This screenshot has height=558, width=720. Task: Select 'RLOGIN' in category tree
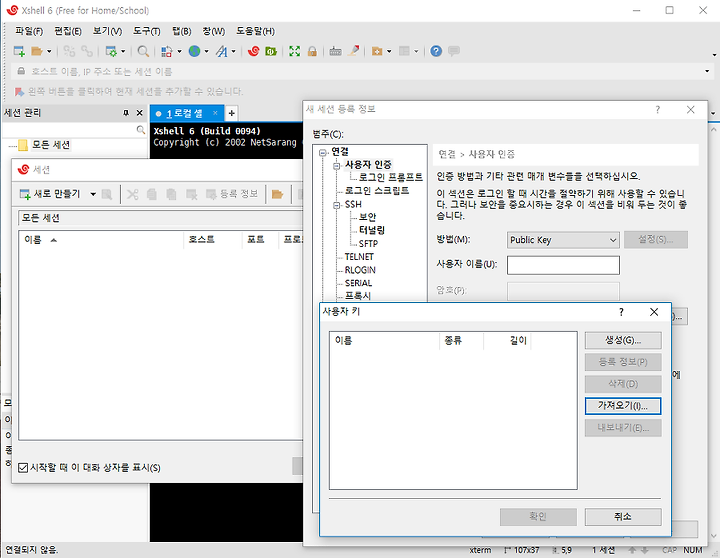[360, 270]
